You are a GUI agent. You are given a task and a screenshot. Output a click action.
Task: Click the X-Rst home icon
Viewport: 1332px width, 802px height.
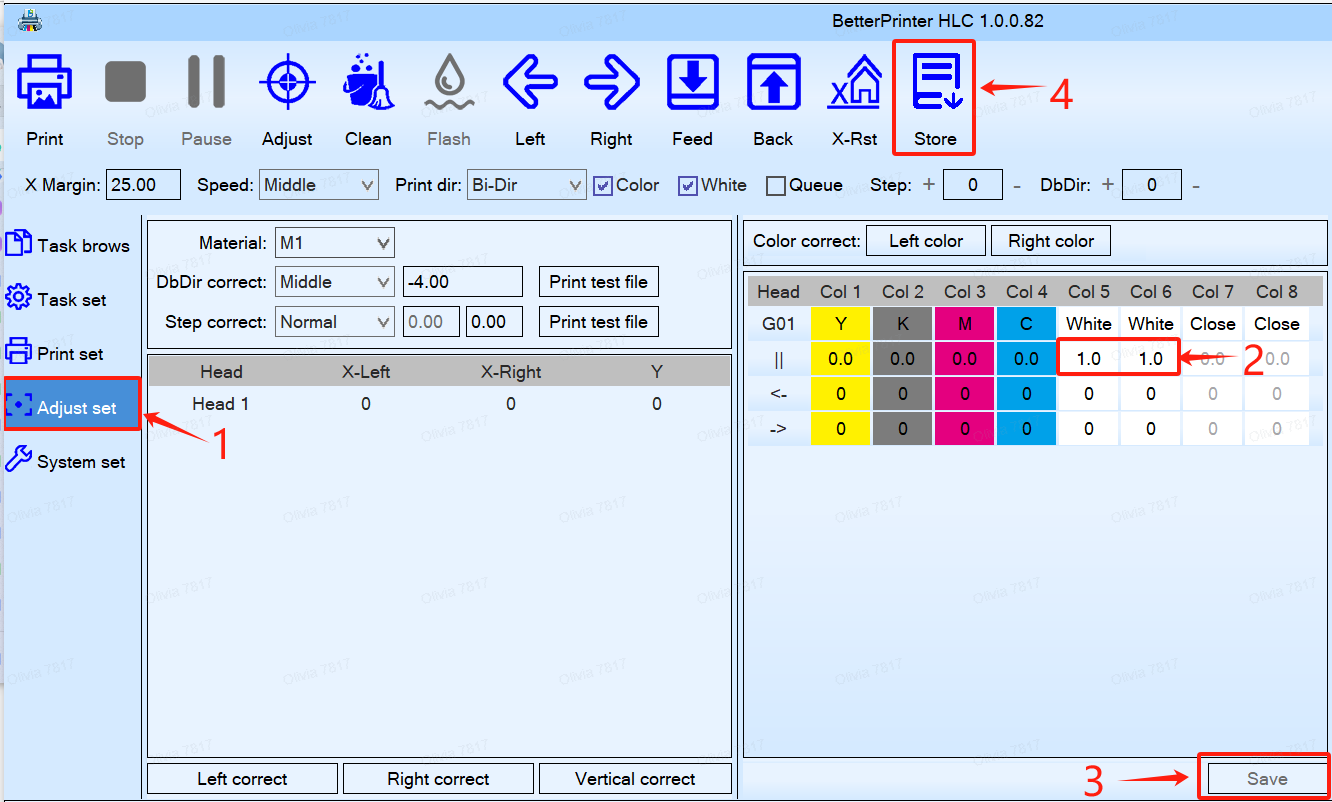(854, 85)
